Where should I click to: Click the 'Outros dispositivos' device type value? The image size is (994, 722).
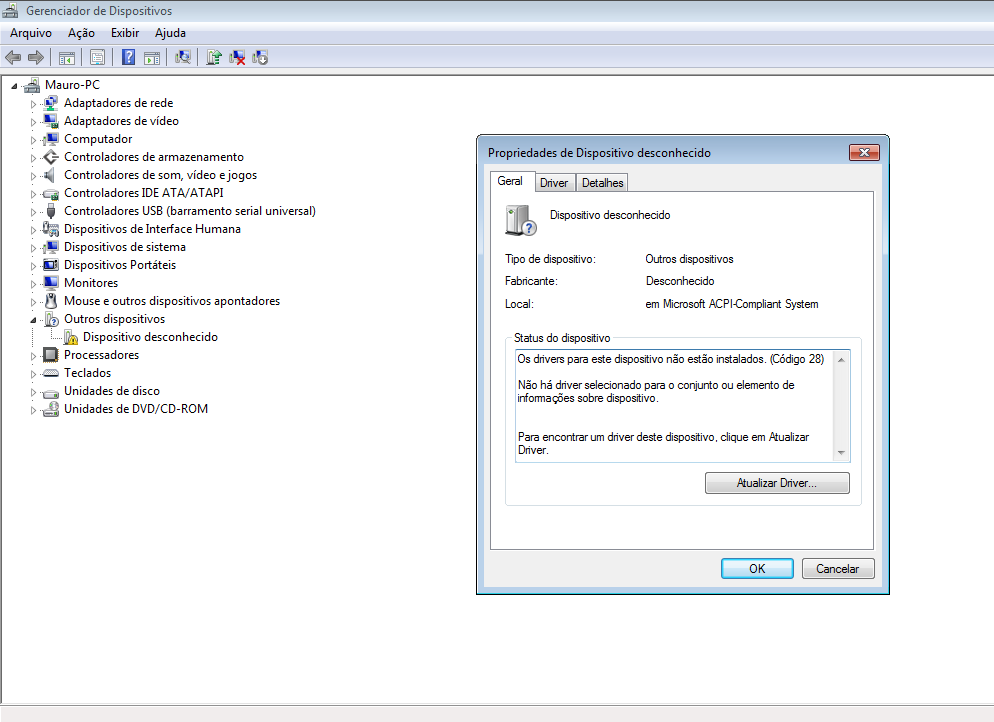point(689,259)
